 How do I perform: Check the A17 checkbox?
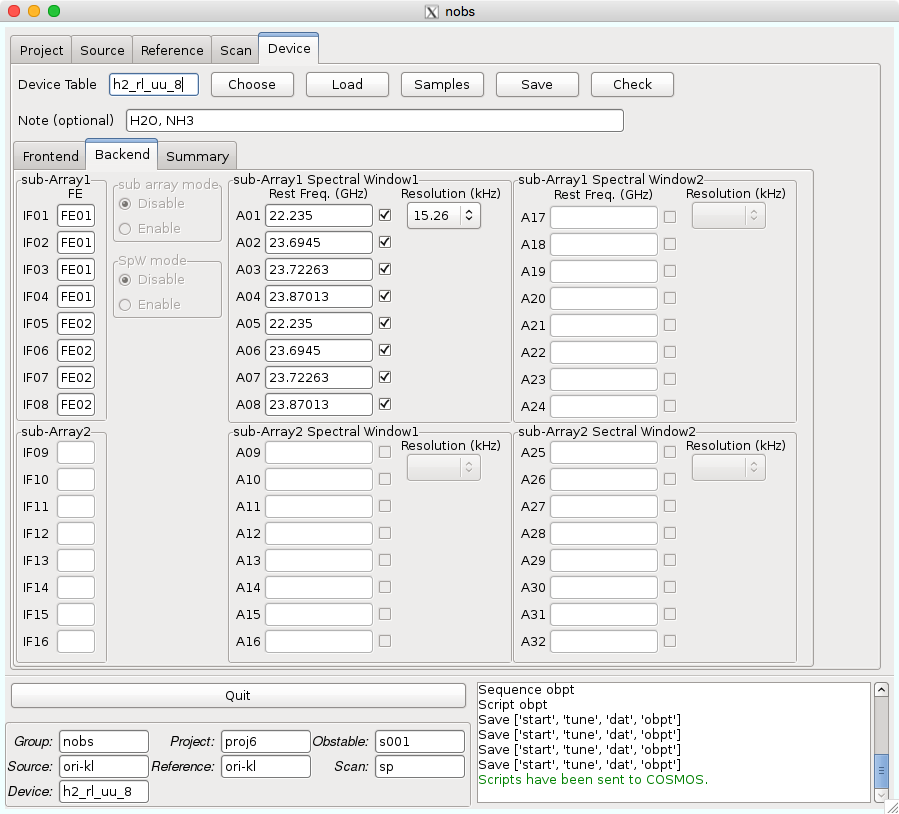(670, 217)
